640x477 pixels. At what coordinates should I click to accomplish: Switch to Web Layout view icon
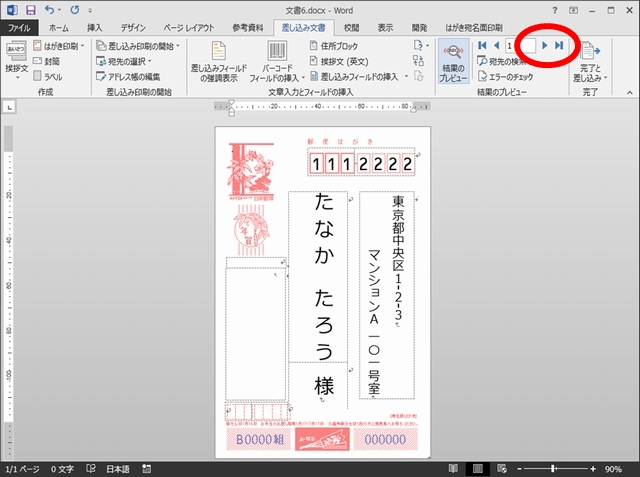pyautogui.click(x=502, y=469)
